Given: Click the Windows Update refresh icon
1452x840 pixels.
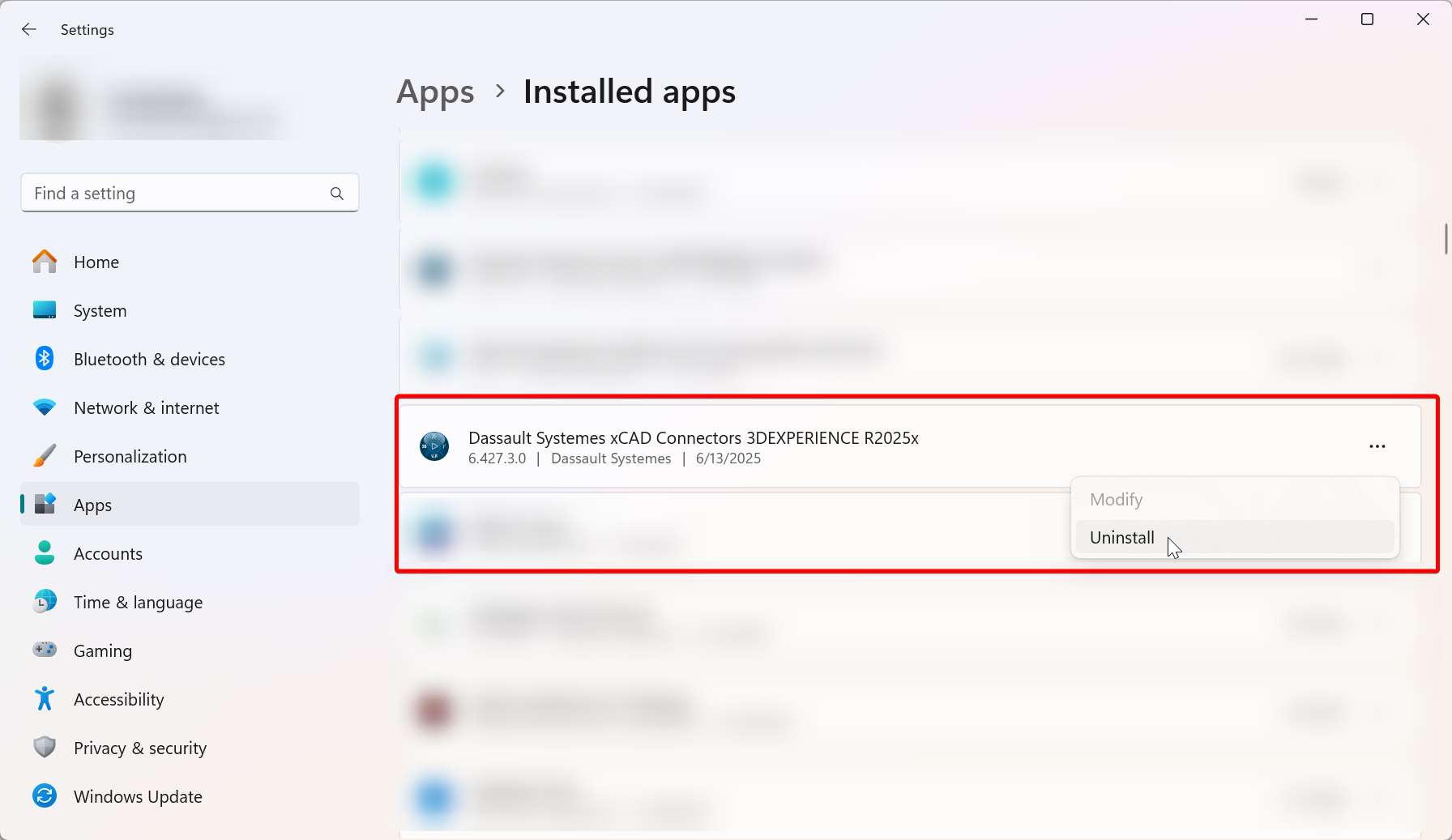Looking at the screenshot, I should coord(45,796).
